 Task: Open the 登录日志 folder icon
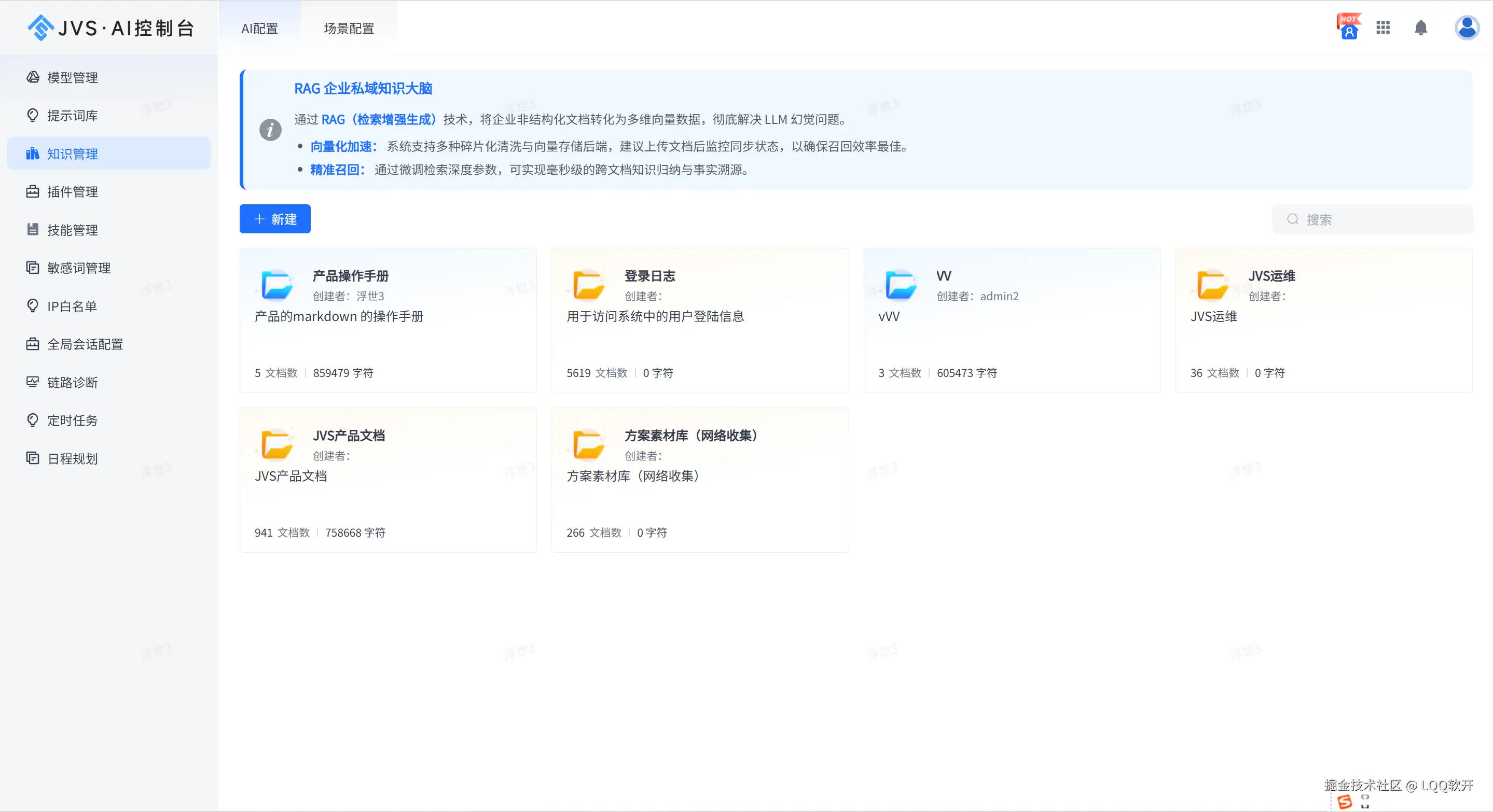pyautogui.click(x=588, y=285)
